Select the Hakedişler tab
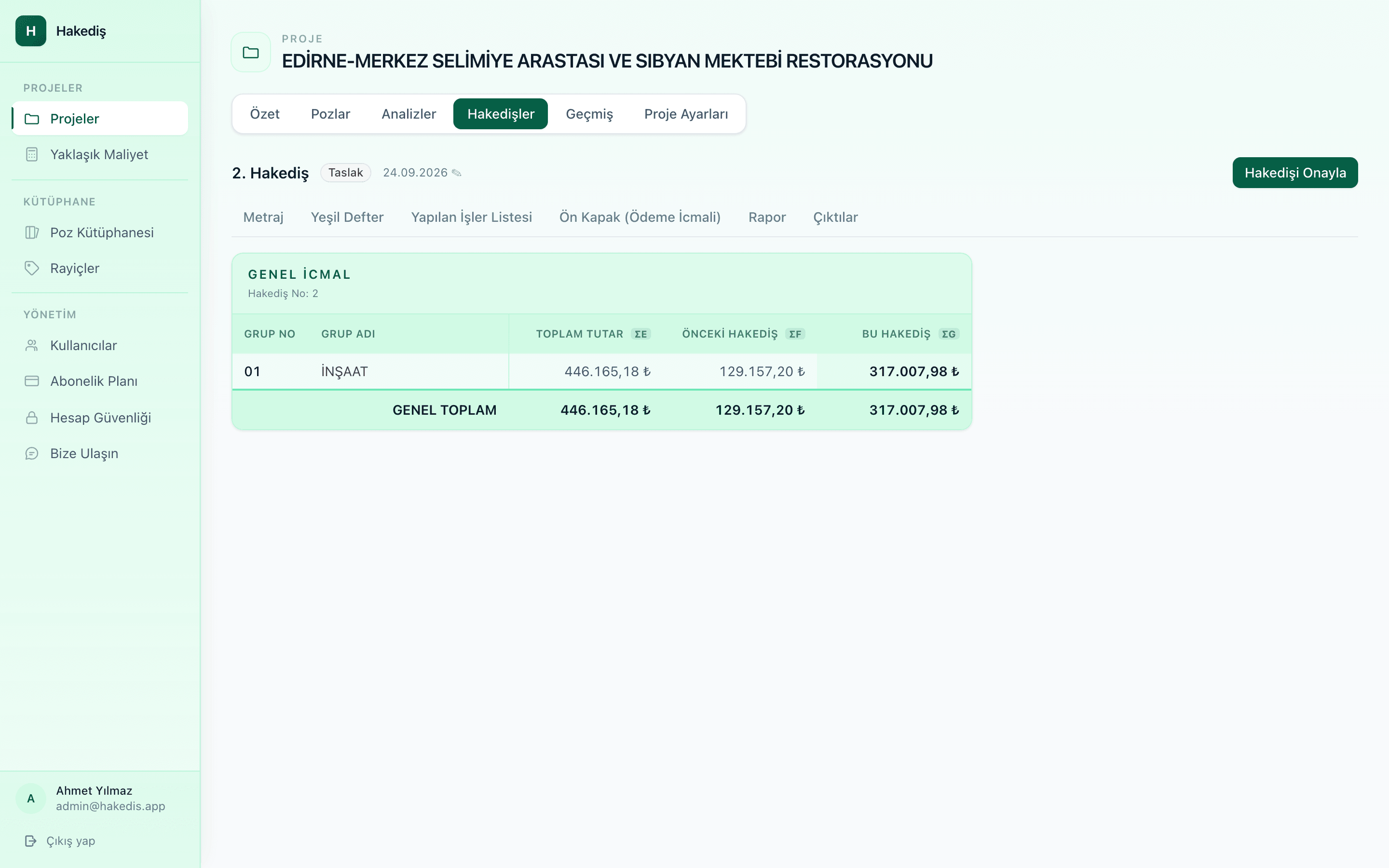1389x868 pixels. tap(501, 114)
